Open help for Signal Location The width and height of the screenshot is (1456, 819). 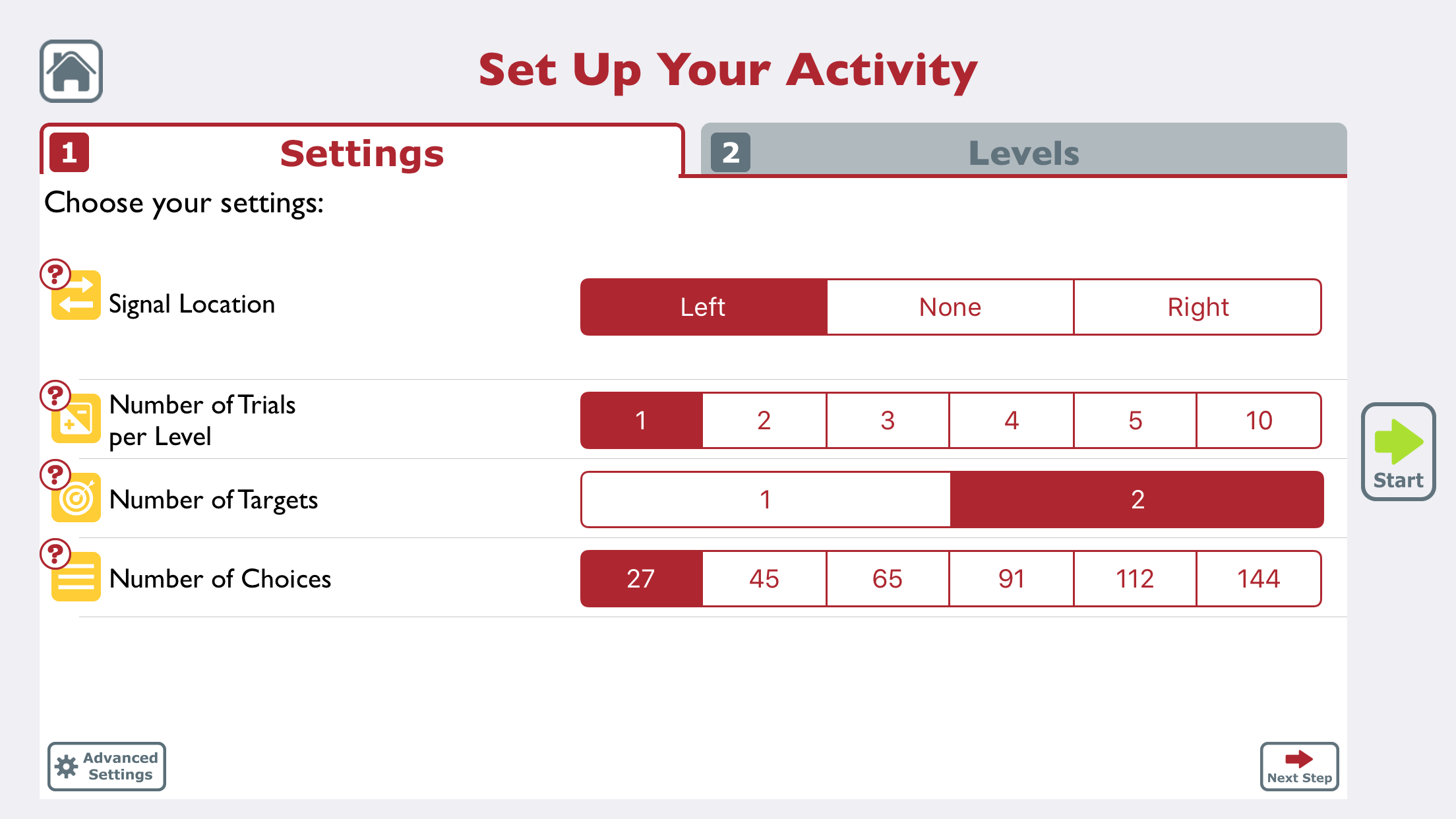(55, 274)
